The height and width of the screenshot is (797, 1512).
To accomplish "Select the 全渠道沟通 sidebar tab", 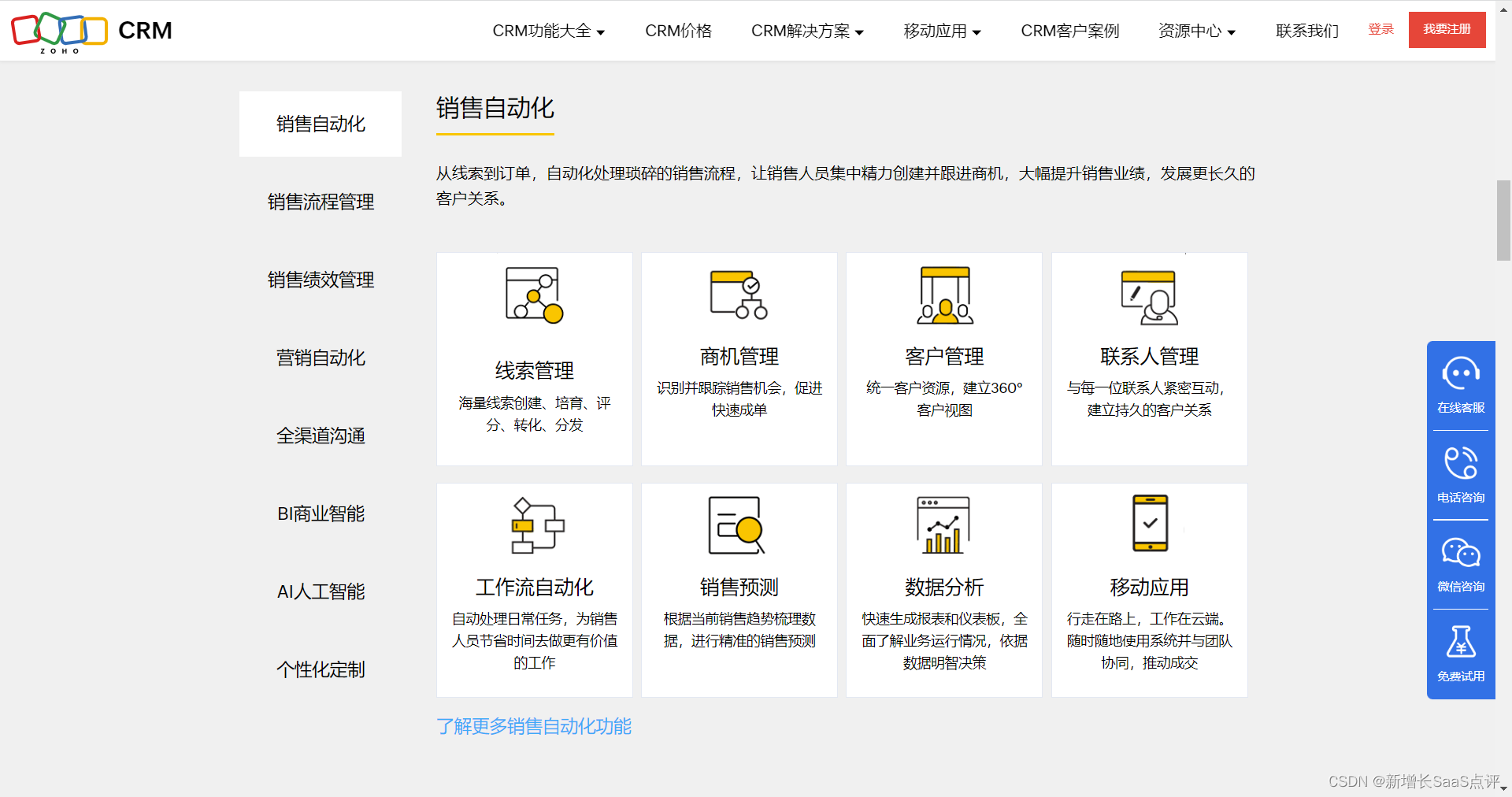I will tap(321, 436).
